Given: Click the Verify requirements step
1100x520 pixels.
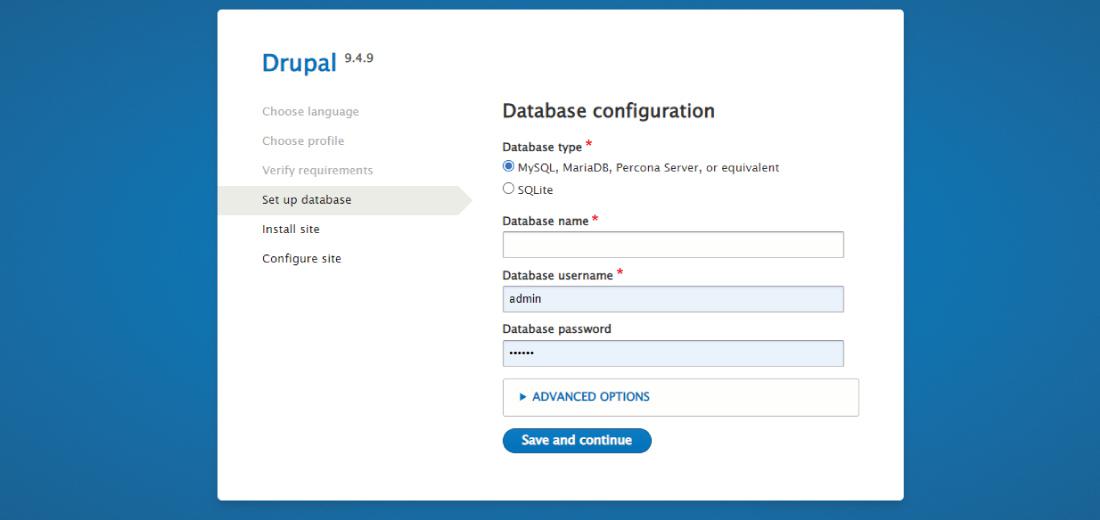Looking at the screenshot, I should pos(317,170).
